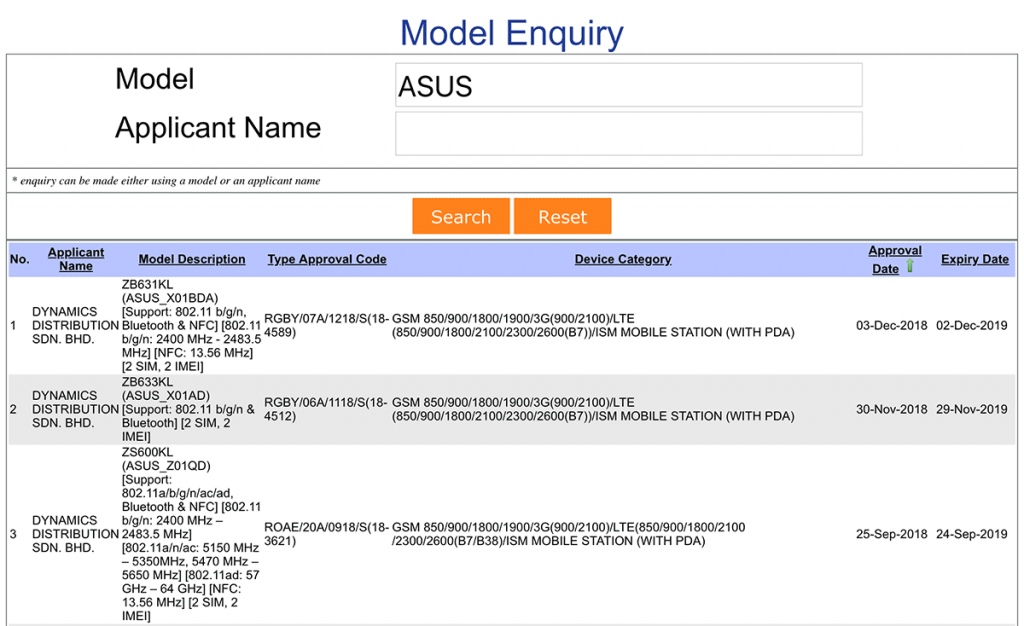Screen dimensions: 1024x626
Task: Click approval code RGBY/07A/1218/S(18-4589)
Action: point(326,325)
